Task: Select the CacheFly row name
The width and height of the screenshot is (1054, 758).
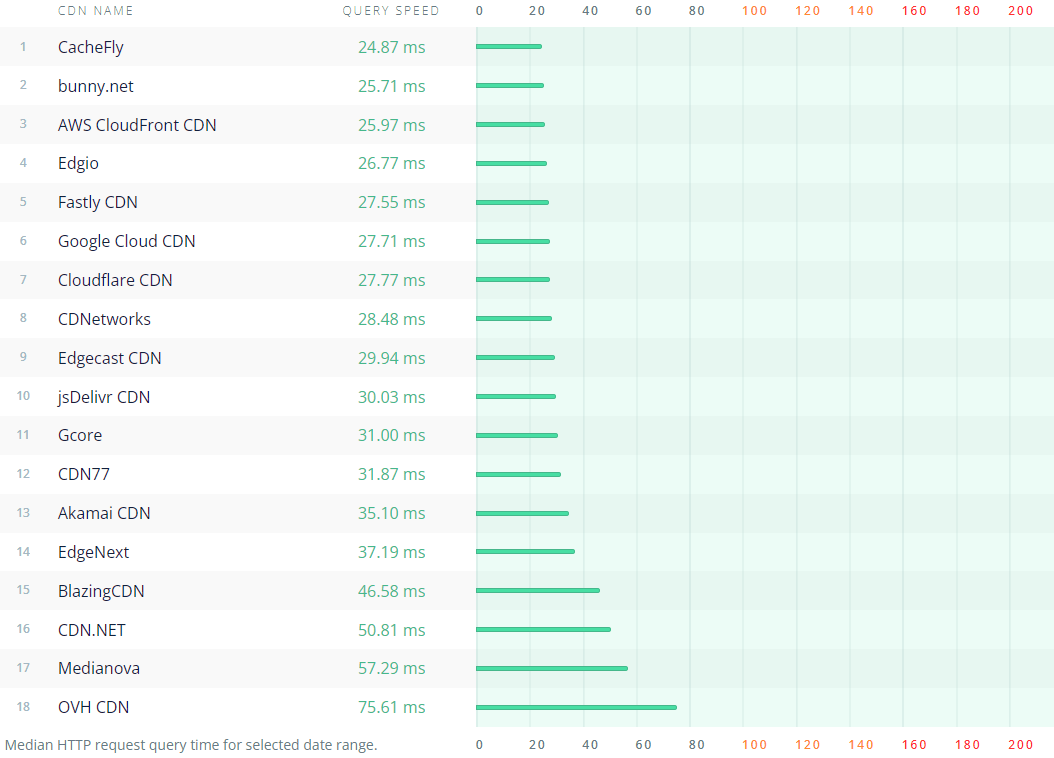Action: pyautogui.click(x=91, y=47)
